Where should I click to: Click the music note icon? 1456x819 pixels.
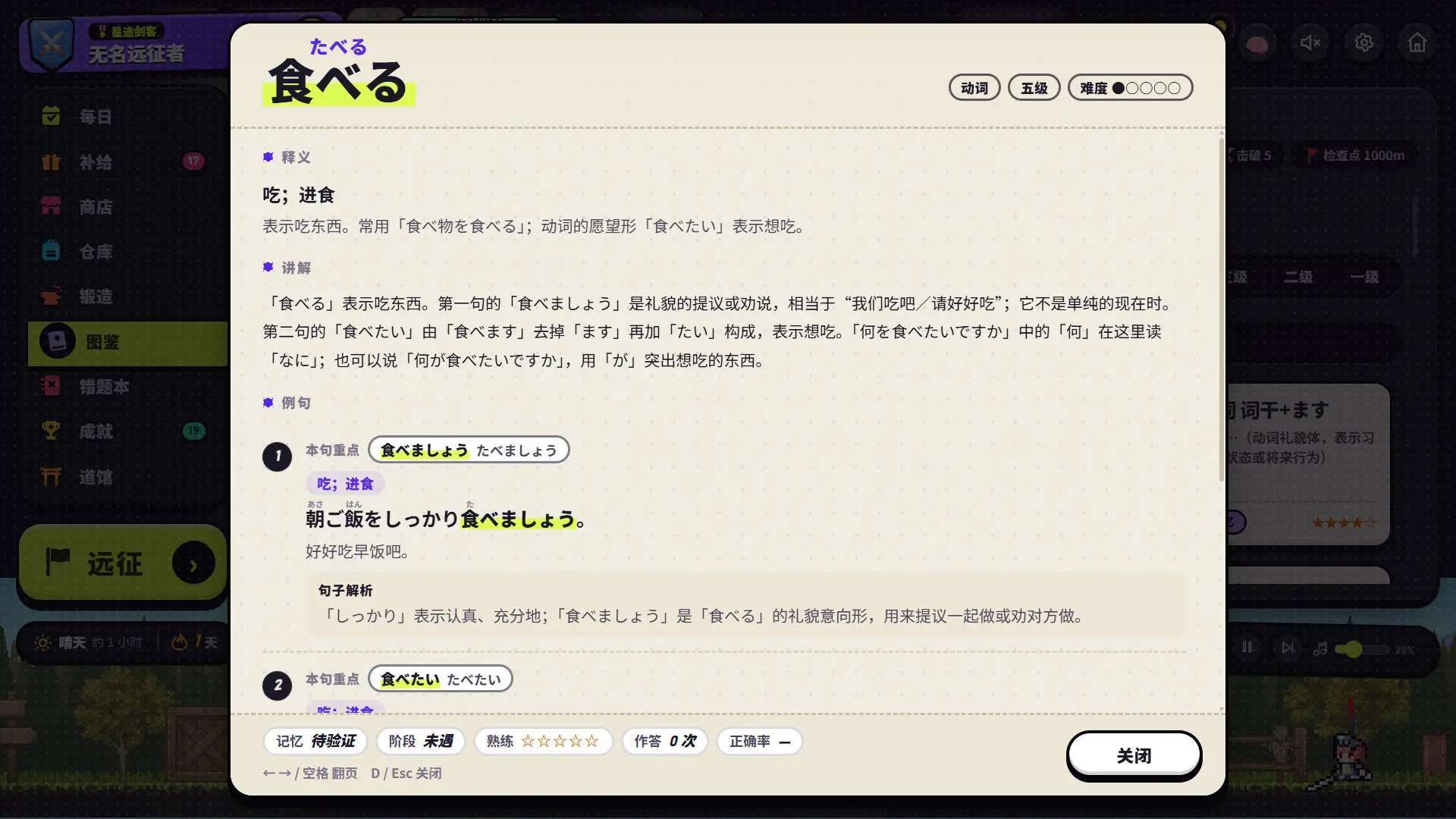(1320, 649)
